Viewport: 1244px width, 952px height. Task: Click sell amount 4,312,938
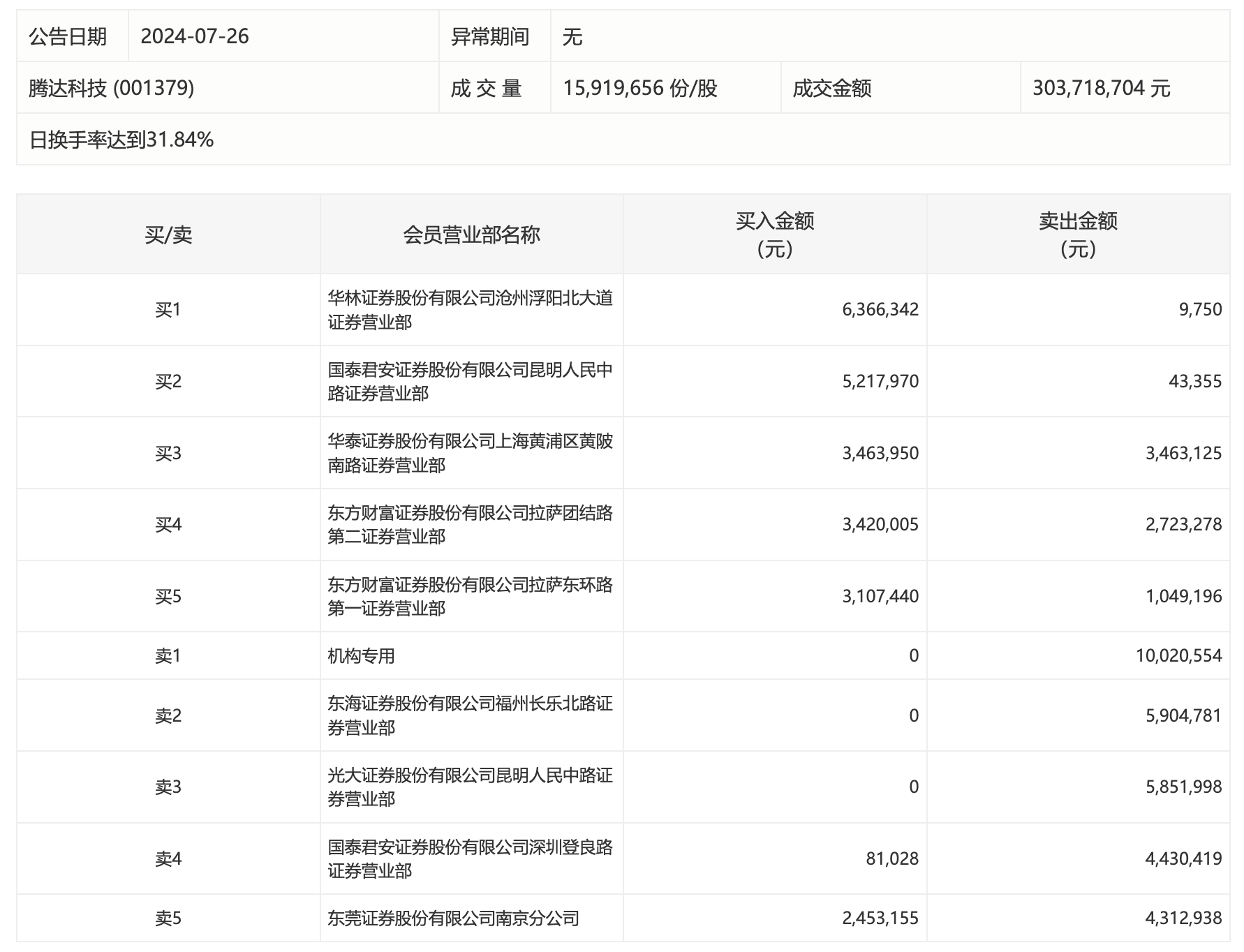pyautogui.click(x=1183, y=918)
